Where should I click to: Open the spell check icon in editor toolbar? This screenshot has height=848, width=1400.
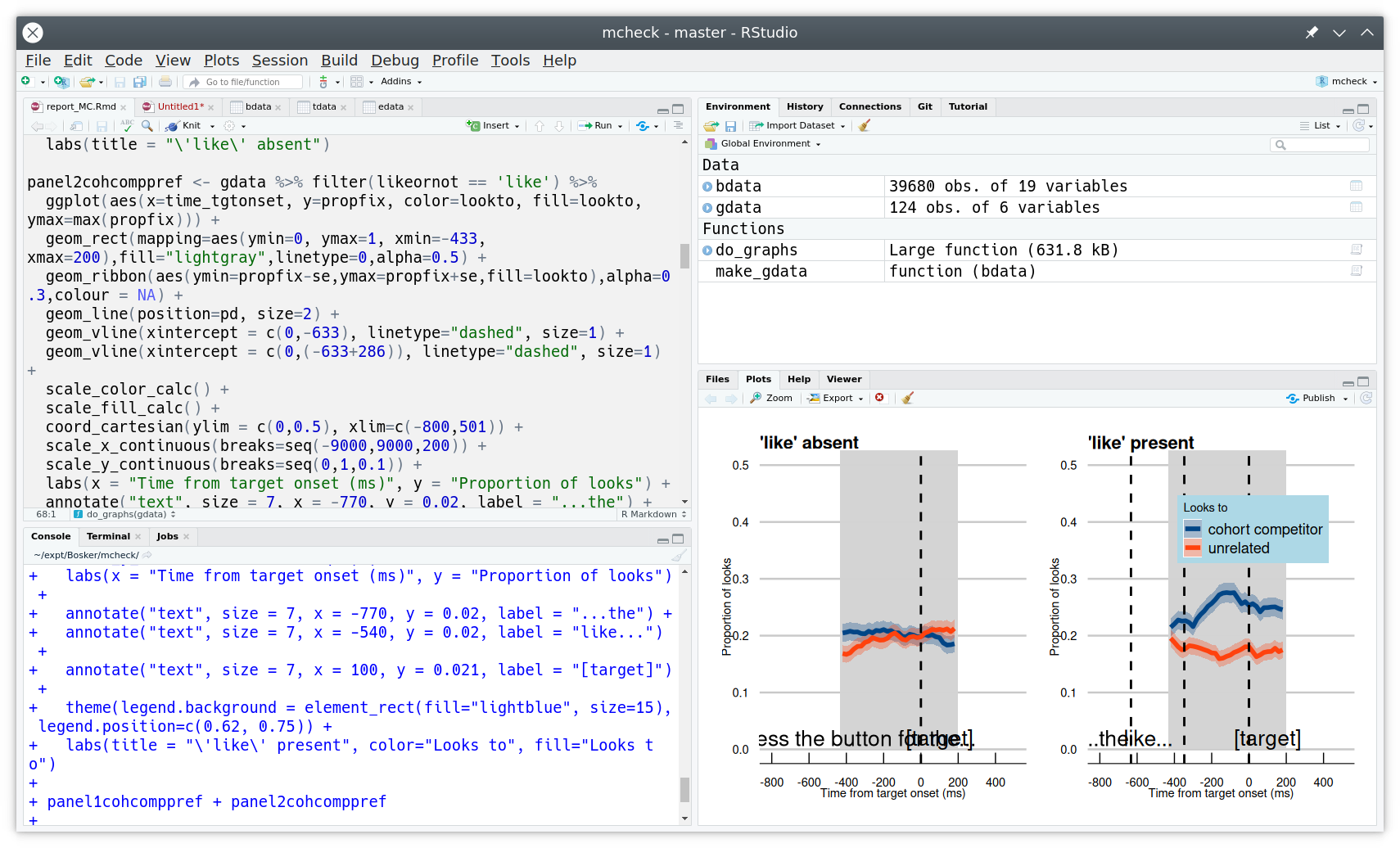pyautogui.click(x=126, y=126)
